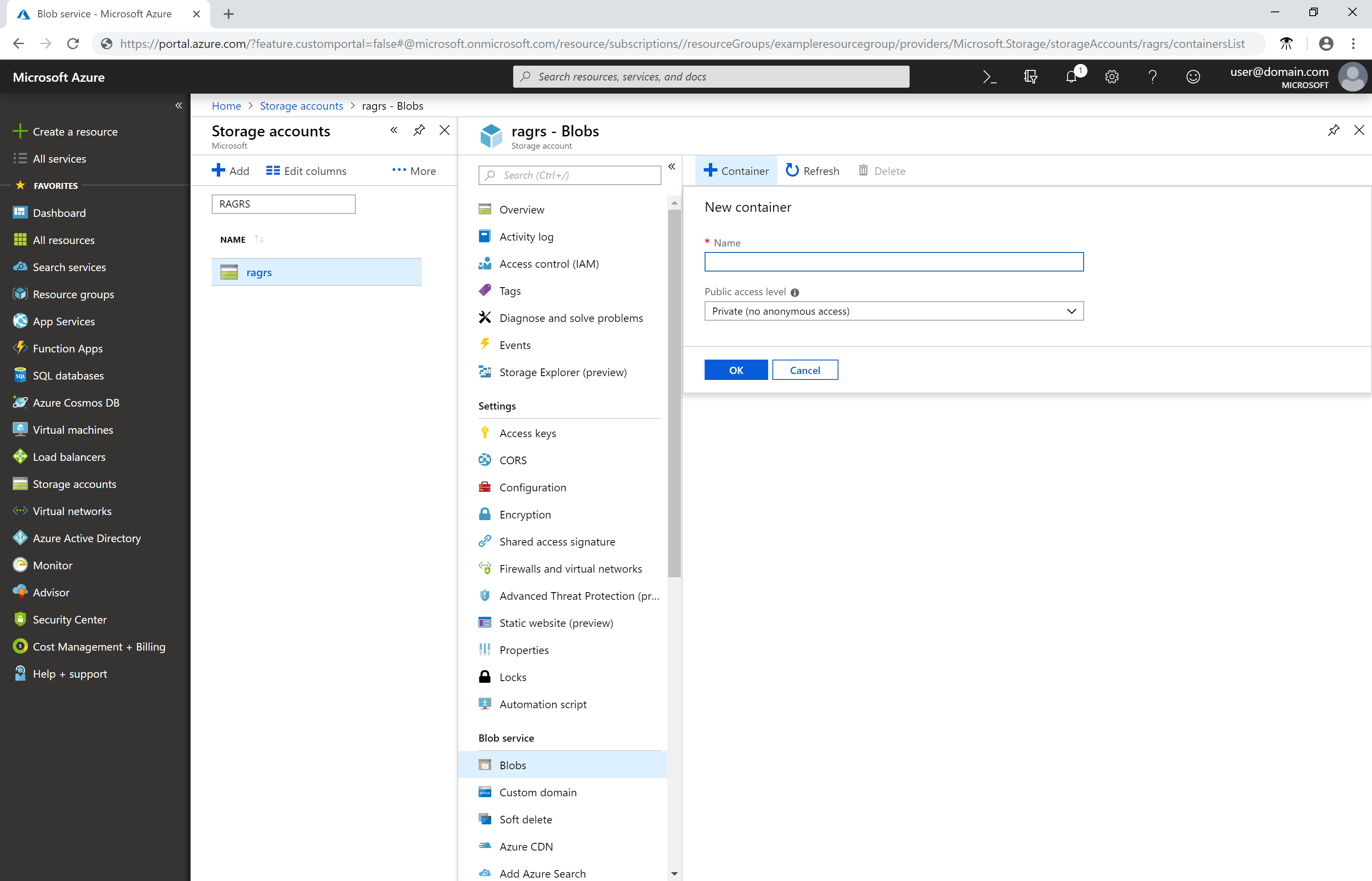Click the Cancel button to dismiss
The image size is (1372, 881).
[804, 370]
